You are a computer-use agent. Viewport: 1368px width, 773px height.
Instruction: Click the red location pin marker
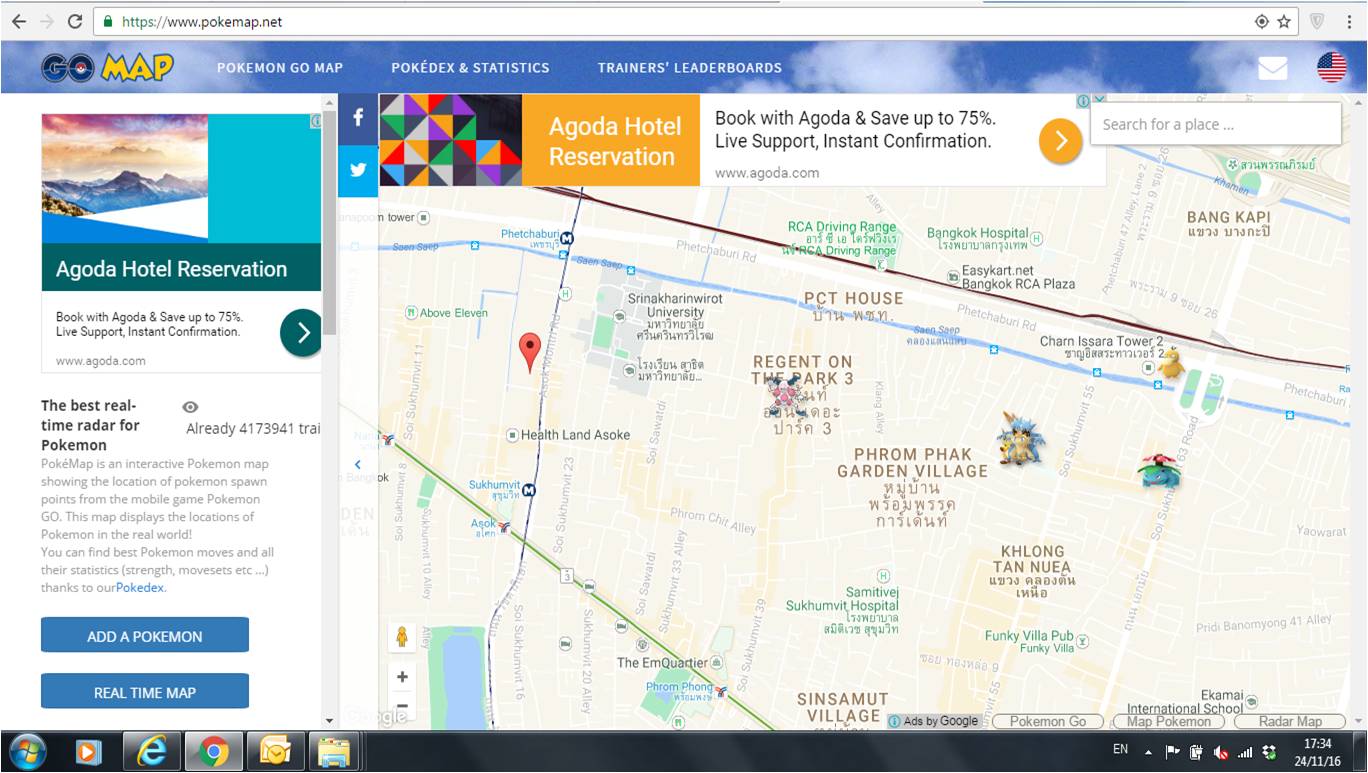point(531,353)
